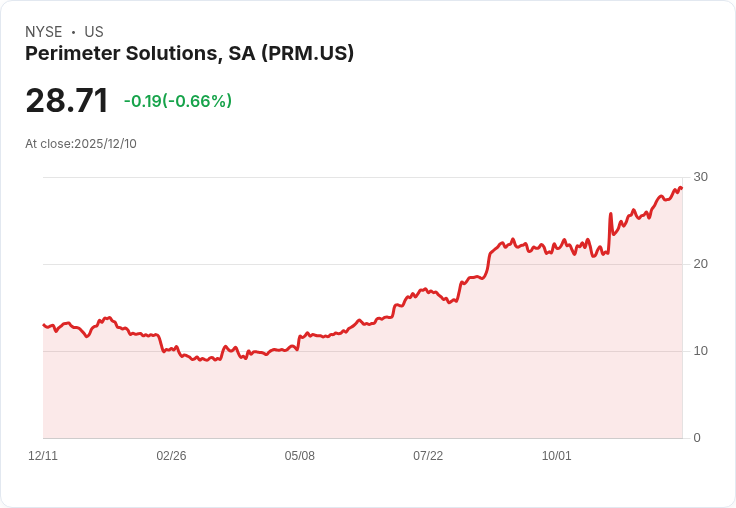The image size is (736, 508).
Task: Click the 12/11 x-axis date label
Action: point(43,456)
